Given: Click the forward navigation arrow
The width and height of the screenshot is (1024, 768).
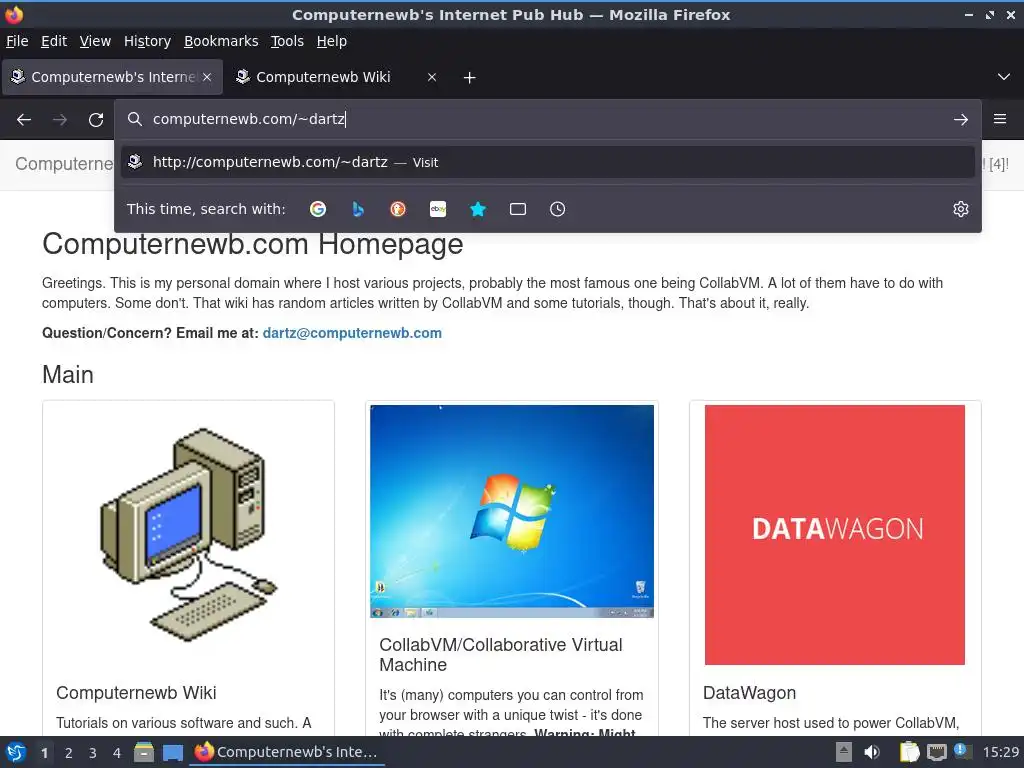Looking at the screenshot, I should [x=60, y=120].
